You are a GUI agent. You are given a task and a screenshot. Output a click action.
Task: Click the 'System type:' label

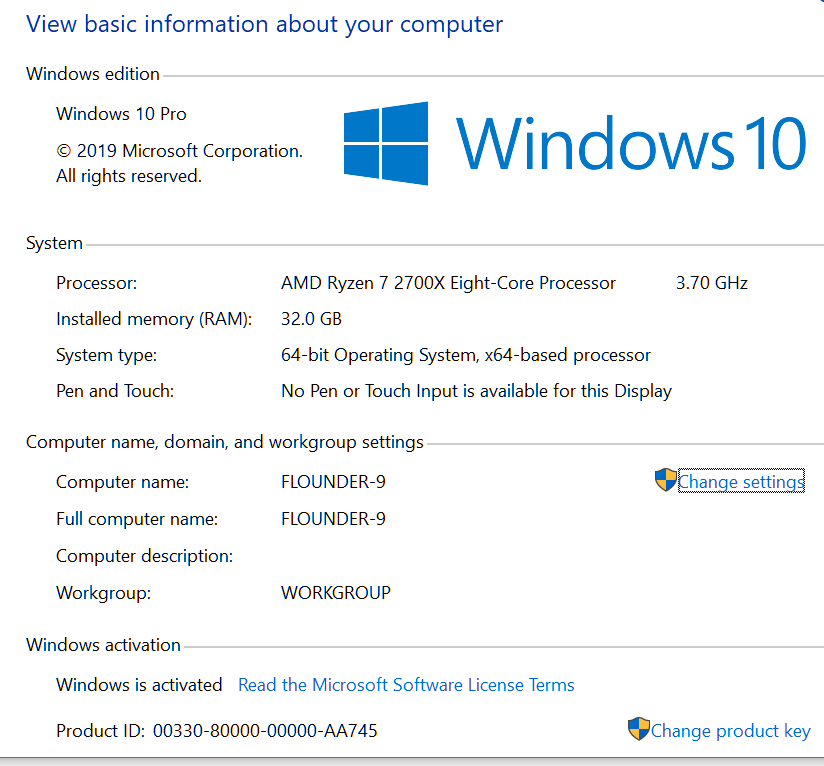[x=107, y=355]
